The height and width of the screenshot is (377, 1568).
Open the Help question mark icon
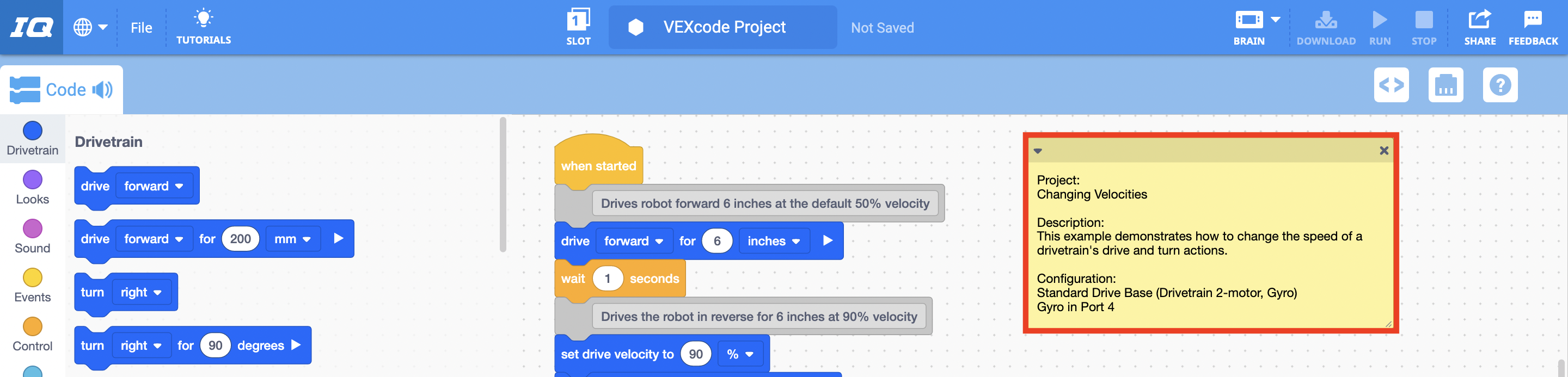(x=1500, y=85)
